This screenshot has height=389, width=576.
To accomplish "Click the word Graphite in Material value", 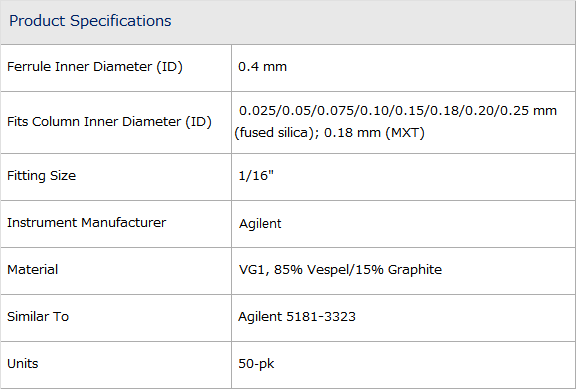I will pyautogui.click(x=415, y=270).
